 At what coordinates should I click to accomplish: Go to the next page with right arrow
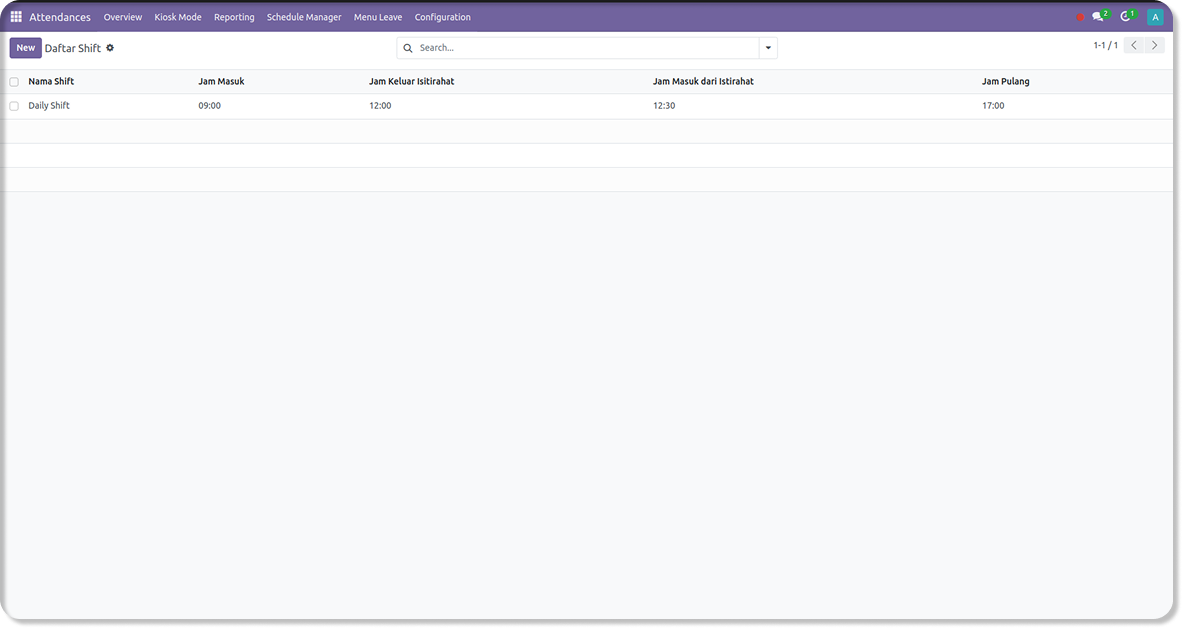point(1155,46)
